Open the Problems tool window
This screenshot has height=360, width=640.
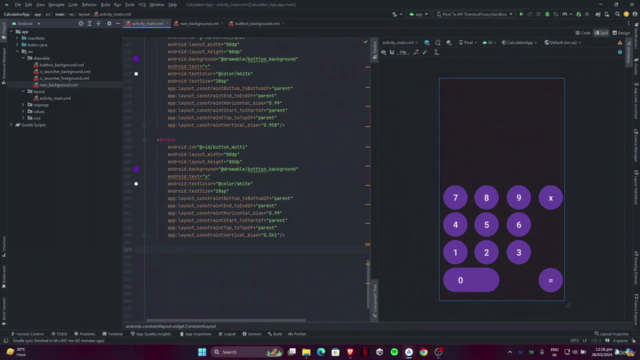coord(84,334)
